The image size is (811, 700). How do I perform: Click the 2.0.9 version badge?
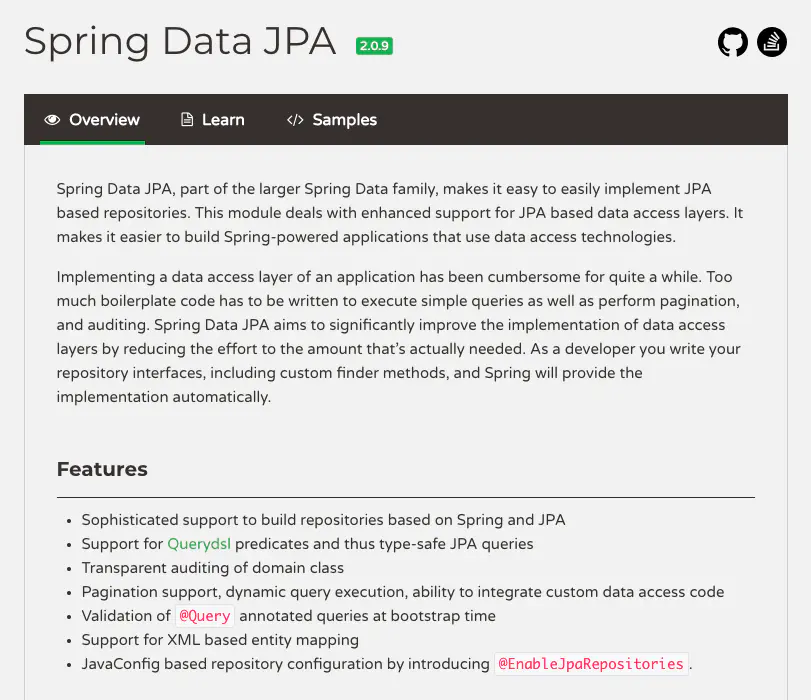click(374, 46)
